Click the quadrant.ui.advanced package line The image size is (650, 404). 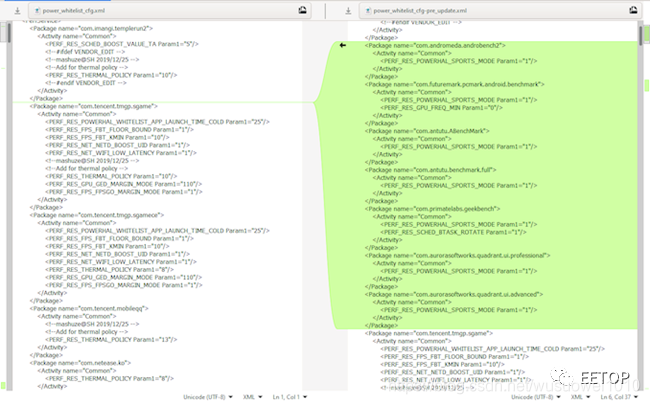(454, 295)
